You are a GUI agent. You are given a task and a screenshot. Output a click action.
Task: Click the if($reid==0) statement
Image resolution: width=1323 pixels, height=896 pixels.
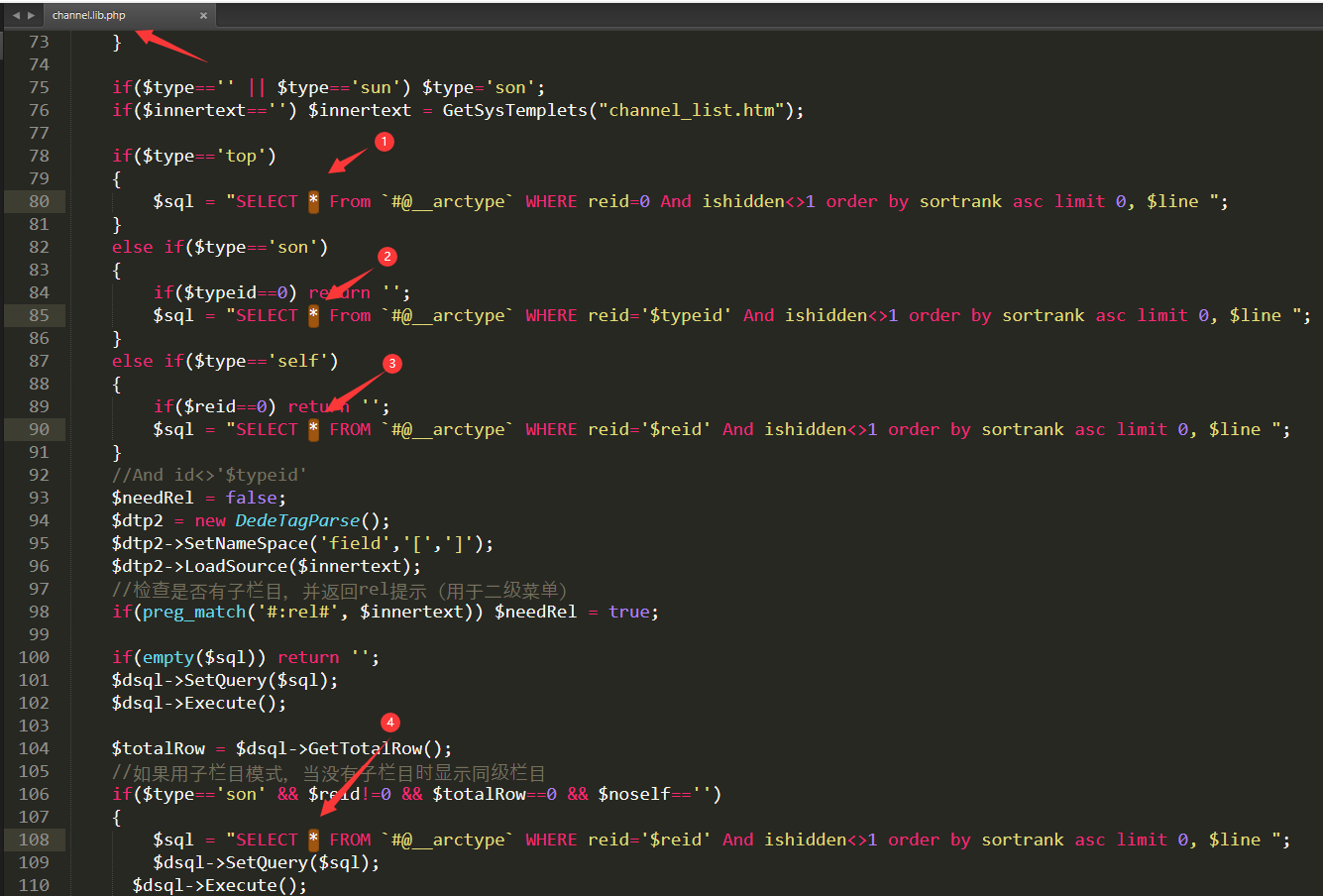(215, 406)
